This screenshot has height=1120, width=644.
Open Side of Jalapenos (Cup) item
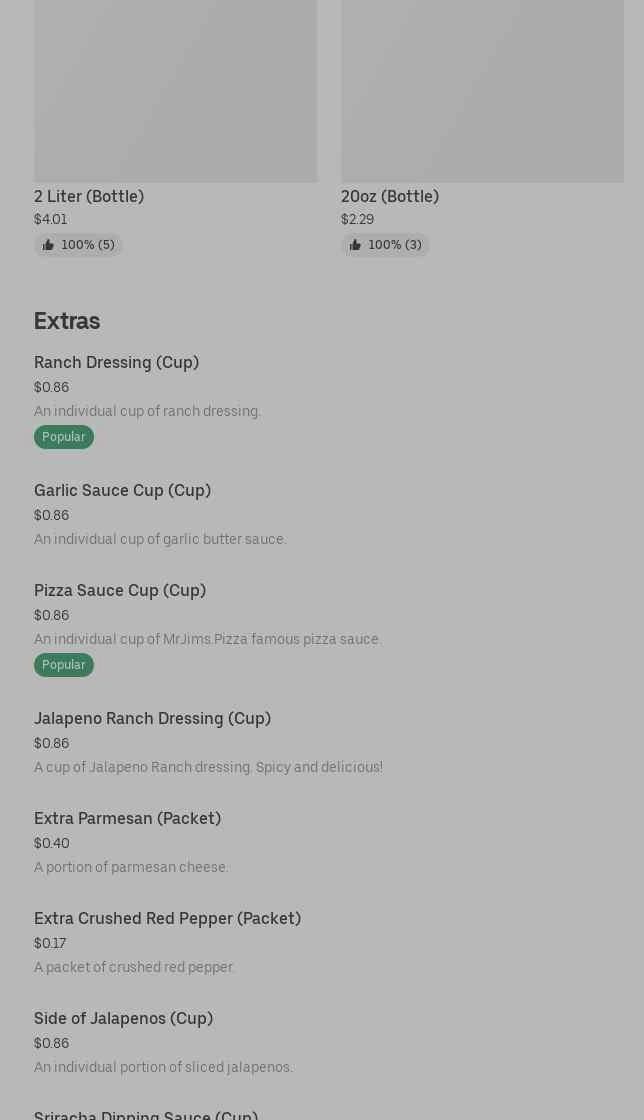tap(123, 1019)
